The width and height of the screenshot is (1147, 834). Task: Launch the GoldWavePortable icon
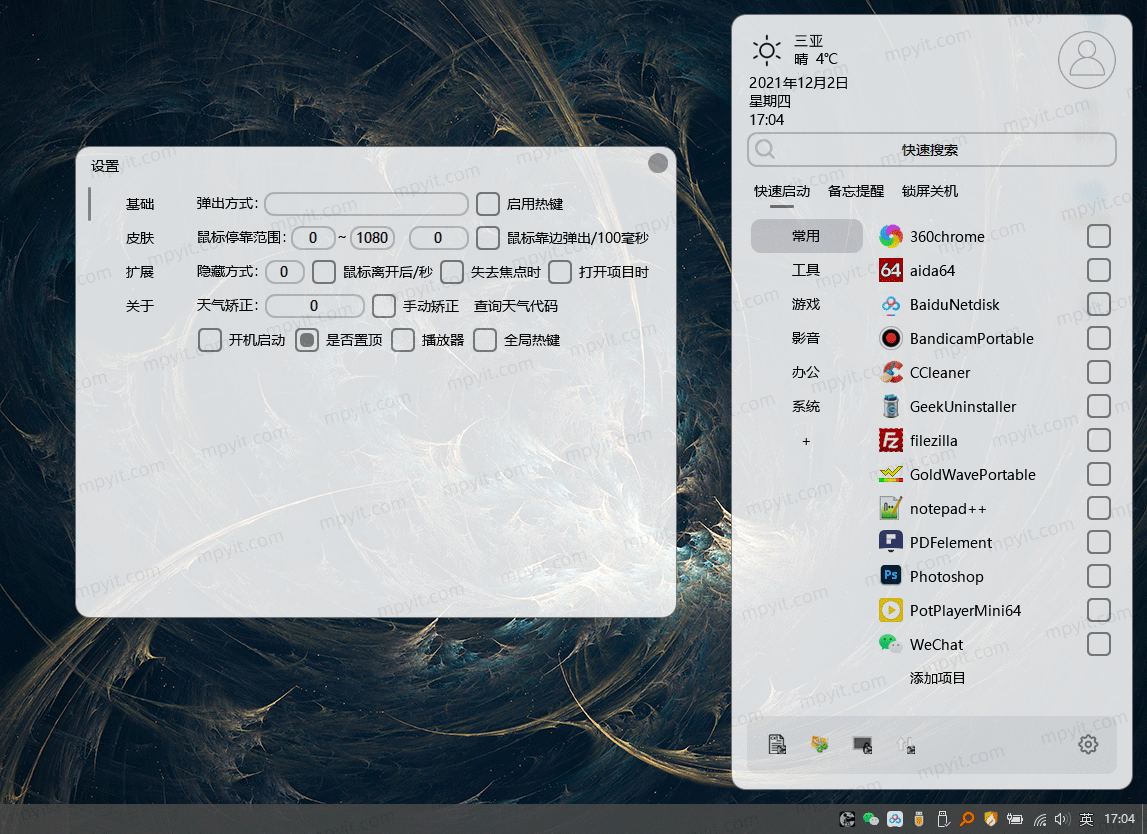point(890,475)
